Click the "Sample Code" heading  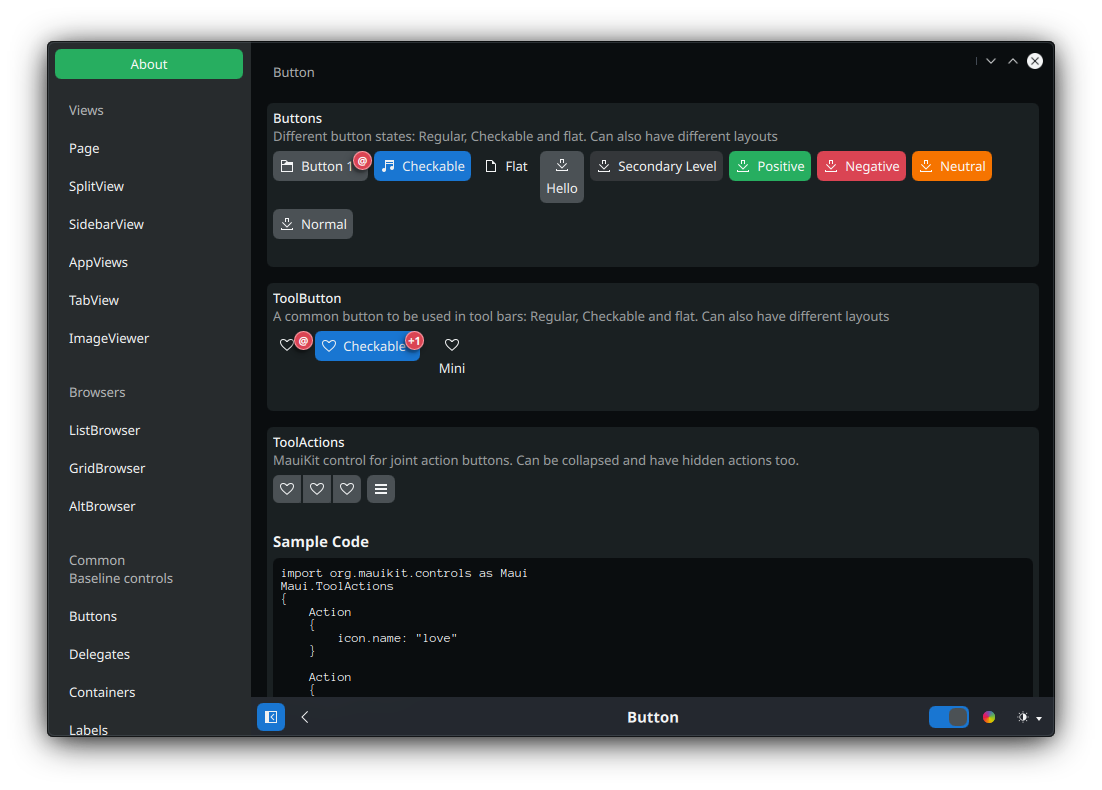(x=320, y=542)
